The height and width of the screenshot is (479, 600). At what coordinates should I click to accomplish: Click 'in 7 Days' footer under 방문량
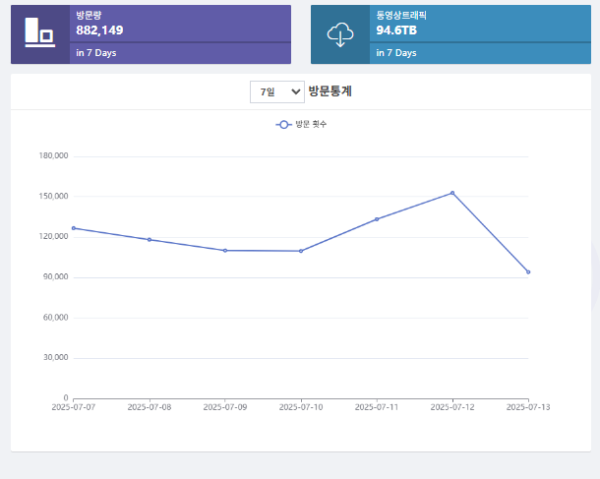pyautogui.click(x=96, y=53)
